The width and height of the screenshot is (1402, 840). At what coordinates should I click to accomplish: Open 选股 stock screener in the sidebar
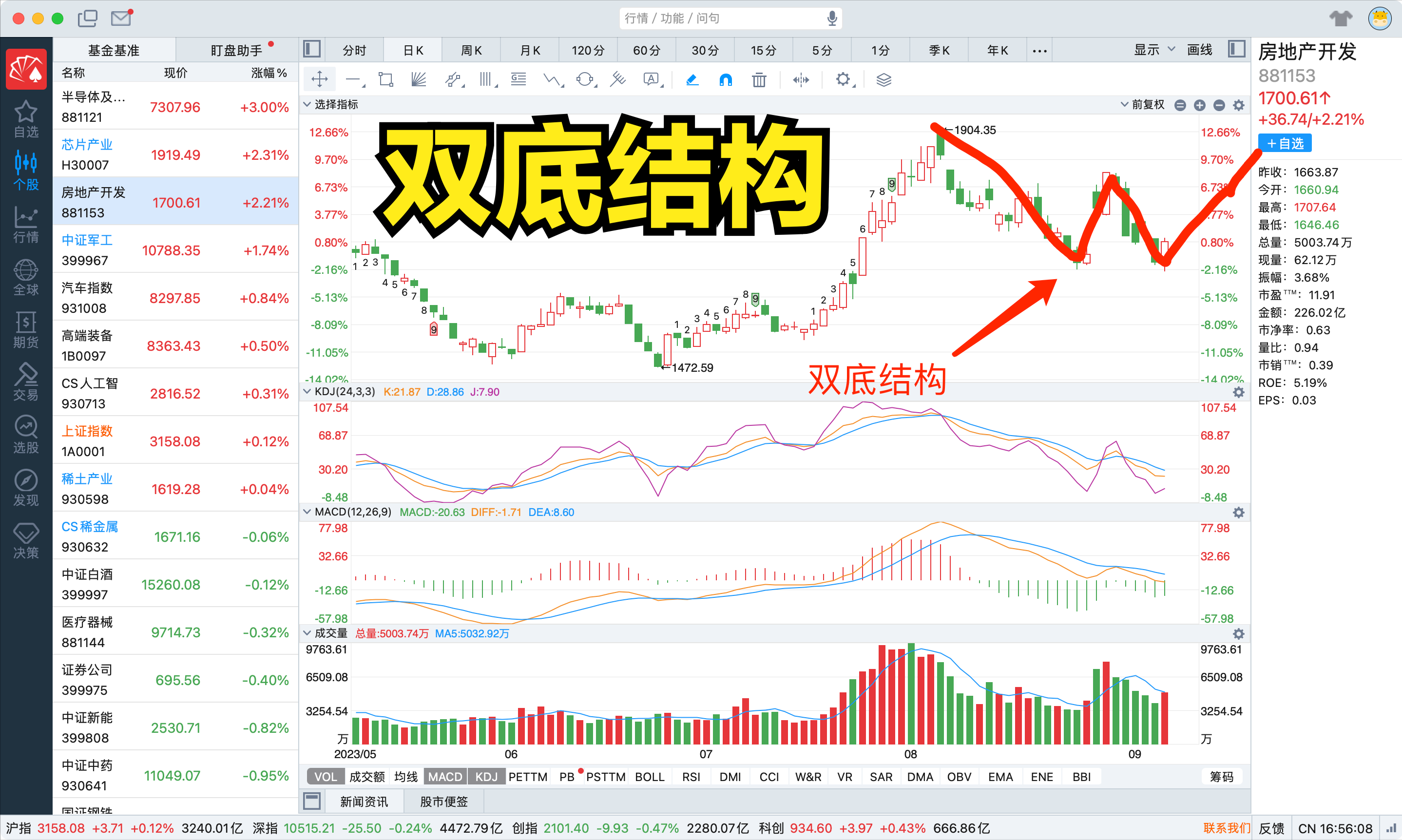tap(26, 435)
